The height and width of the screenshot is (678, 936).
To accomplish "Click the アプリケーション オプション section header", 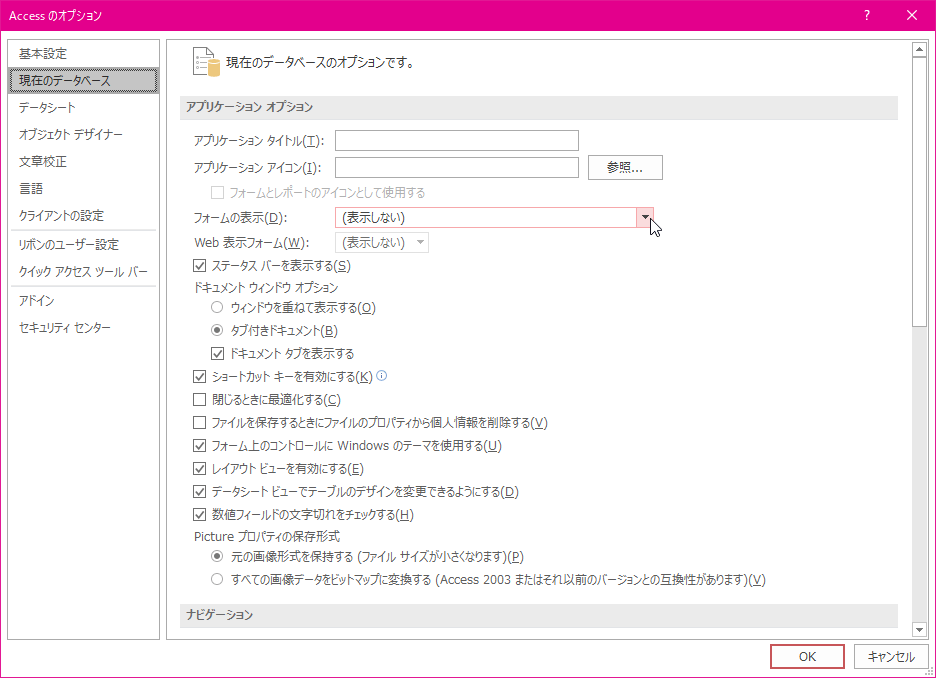I will 538,107.
